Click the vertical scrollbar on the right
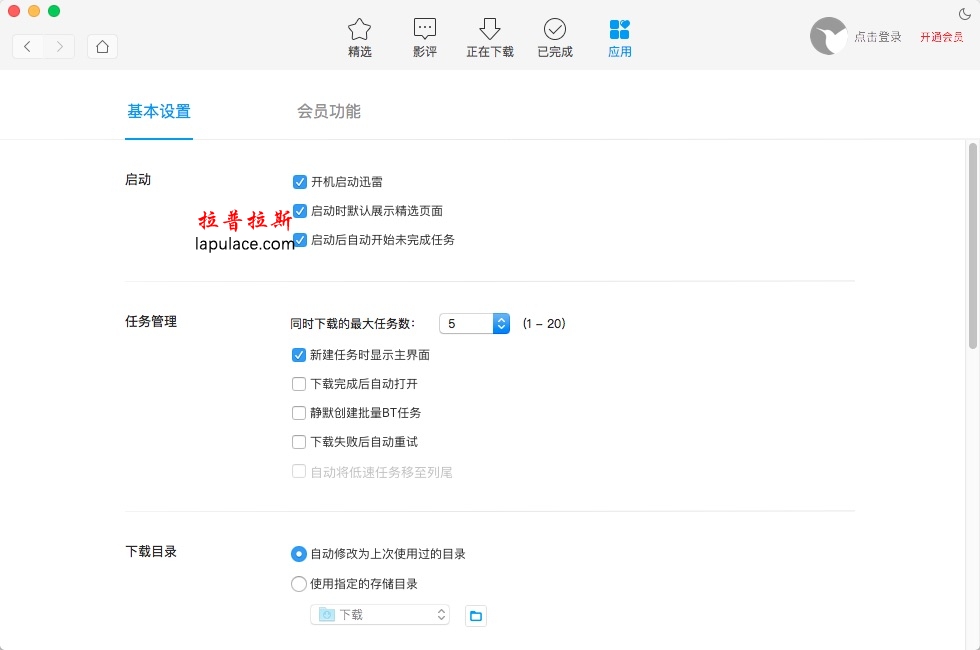 [x=972, y=245]
